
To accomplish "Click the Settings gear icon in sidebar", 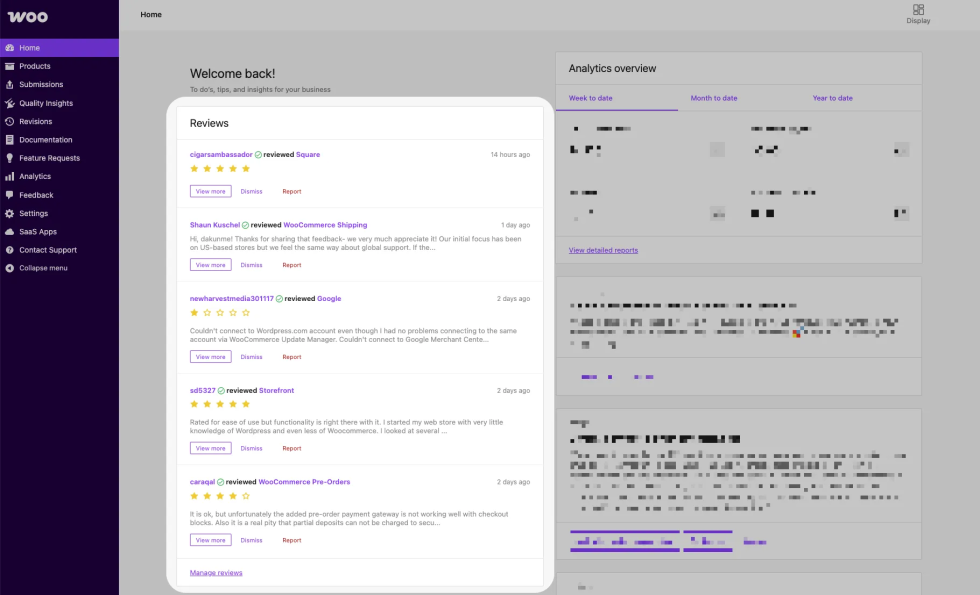I will pyautogui.click(x=9, y=213).
